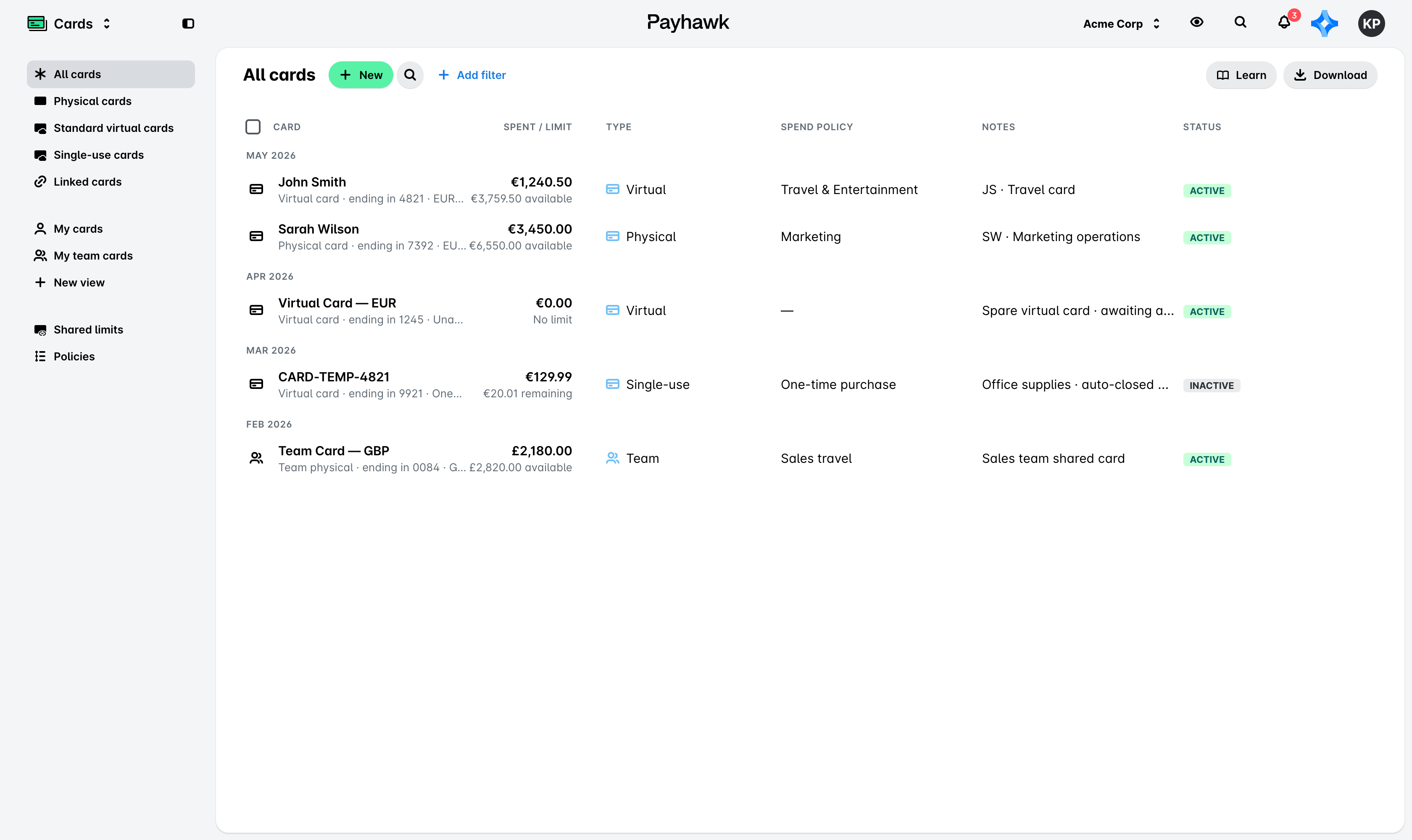
Task: Click the SPENT / LIMIT column header
Action: pyautogui.click(x=537, y=127)
